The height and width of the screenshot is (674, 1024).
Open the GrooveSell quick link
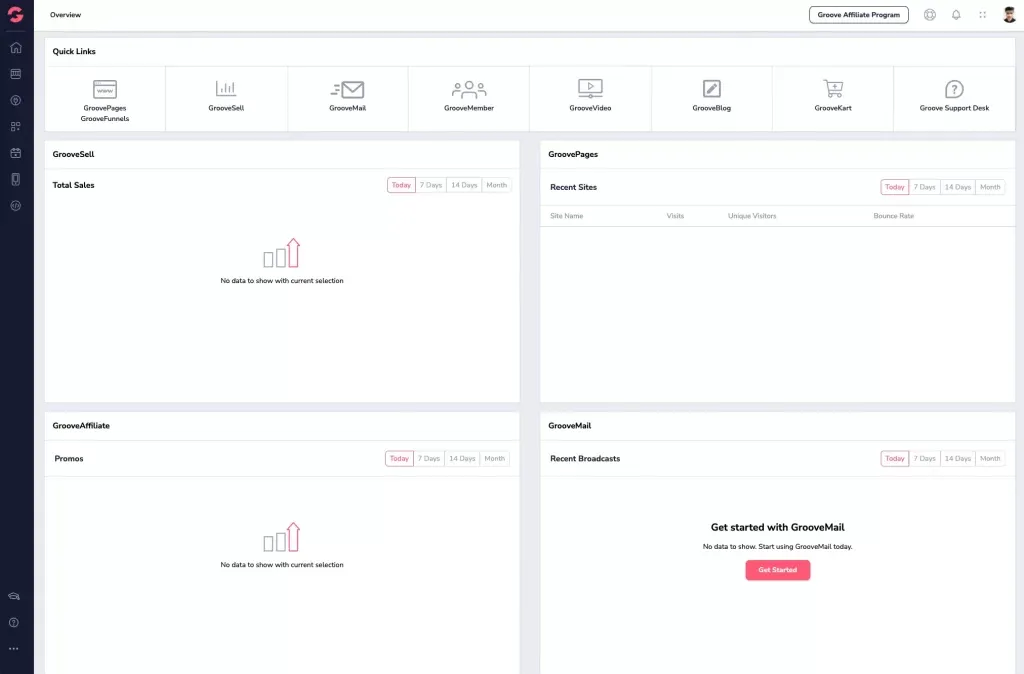point(226,99)
